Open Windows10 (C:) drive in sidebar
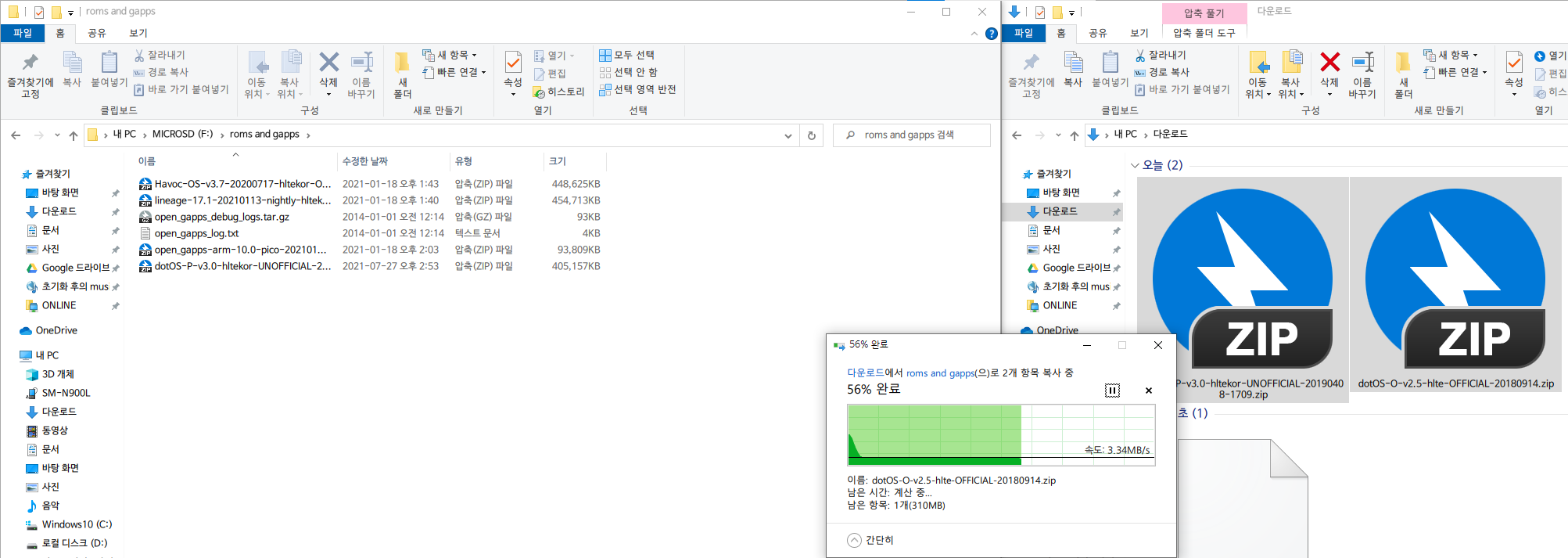1568x558 pixels. click(x=70, y=524)
